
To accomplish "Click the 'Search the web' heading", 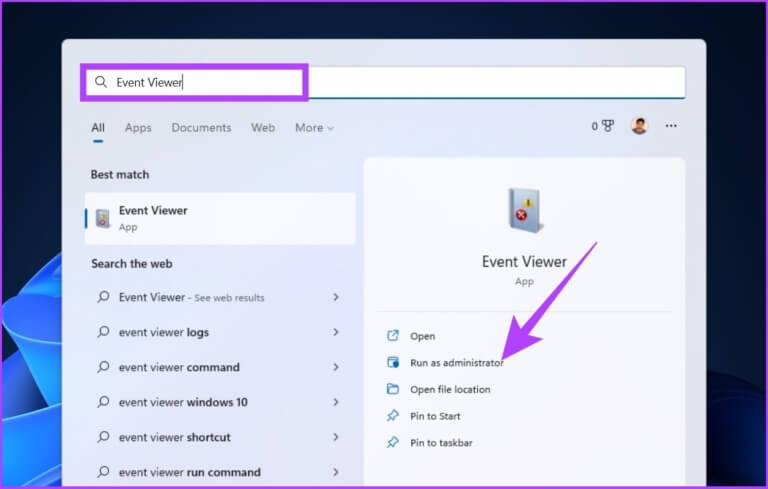I will (x=131, y=264).
